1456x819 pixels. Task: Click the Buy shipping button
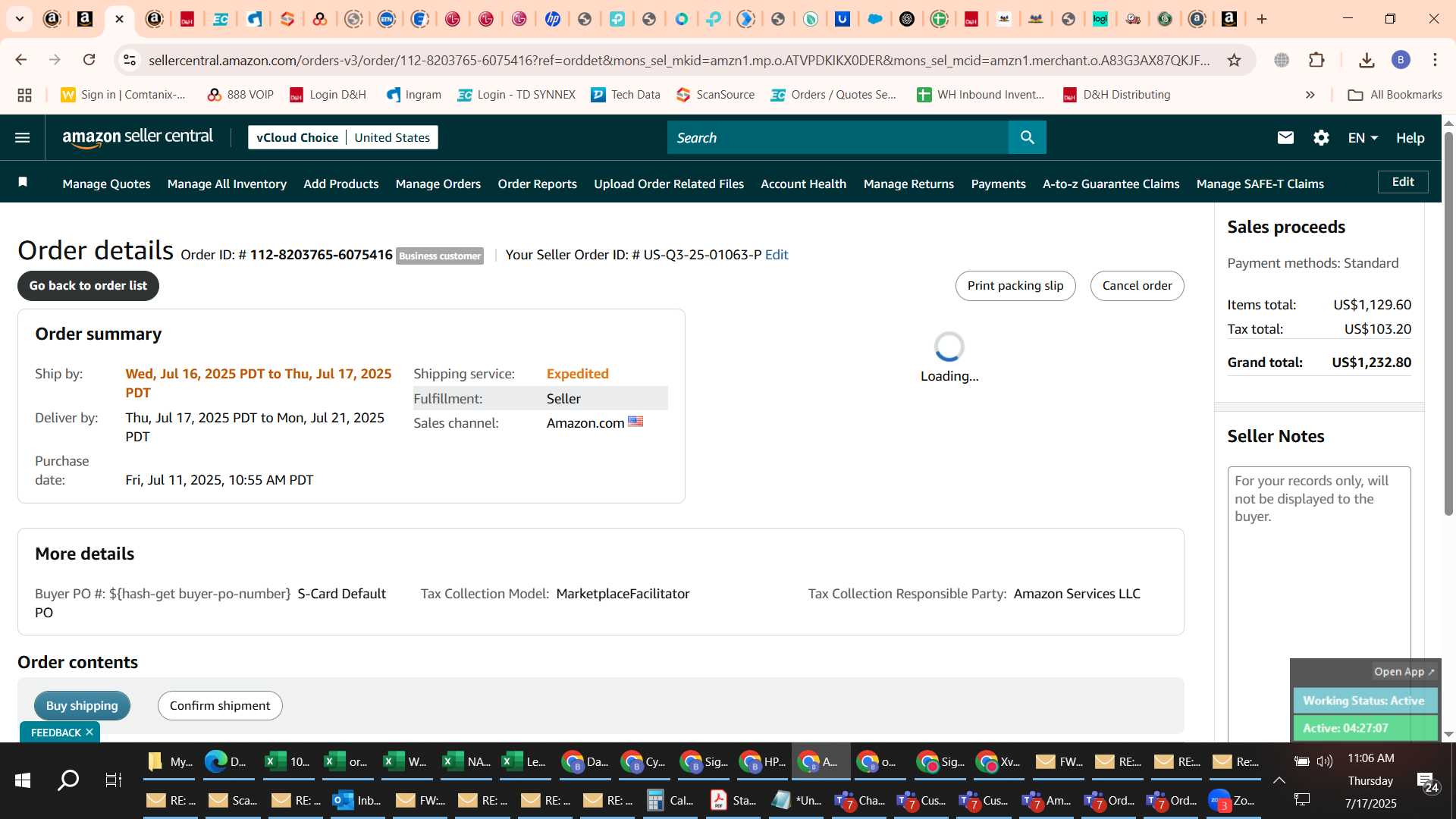click(x=82, y=705)
